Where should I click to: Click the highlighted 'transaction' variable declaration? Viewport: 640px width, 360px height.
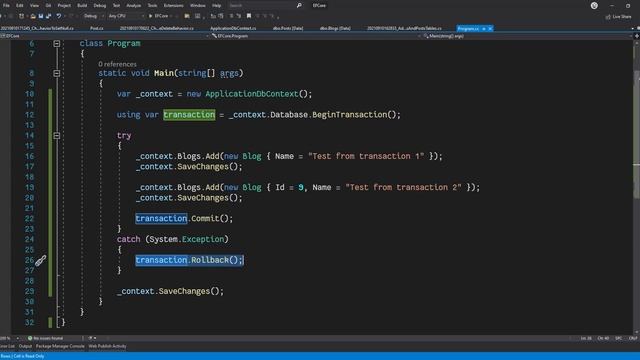[189, 115]
